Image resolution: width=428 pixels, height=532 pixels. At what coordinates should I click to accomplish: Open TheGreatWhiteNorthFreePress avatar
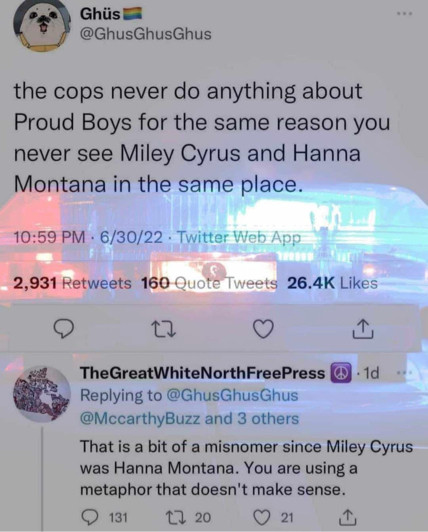click(42, 394)
